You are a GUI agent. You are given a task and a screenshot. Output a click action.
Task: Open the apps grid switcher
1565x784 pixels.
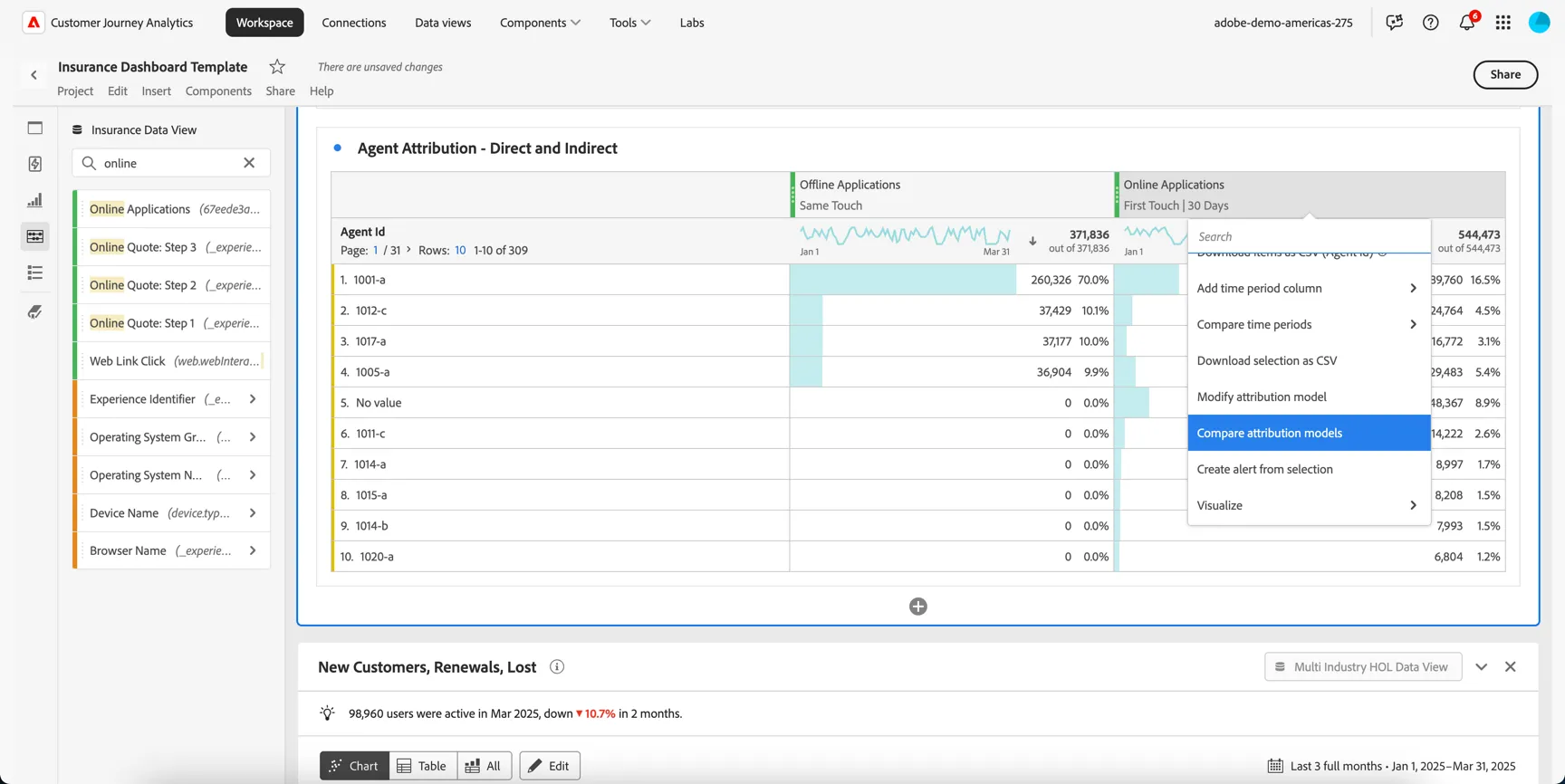[x=1503, y=23]
